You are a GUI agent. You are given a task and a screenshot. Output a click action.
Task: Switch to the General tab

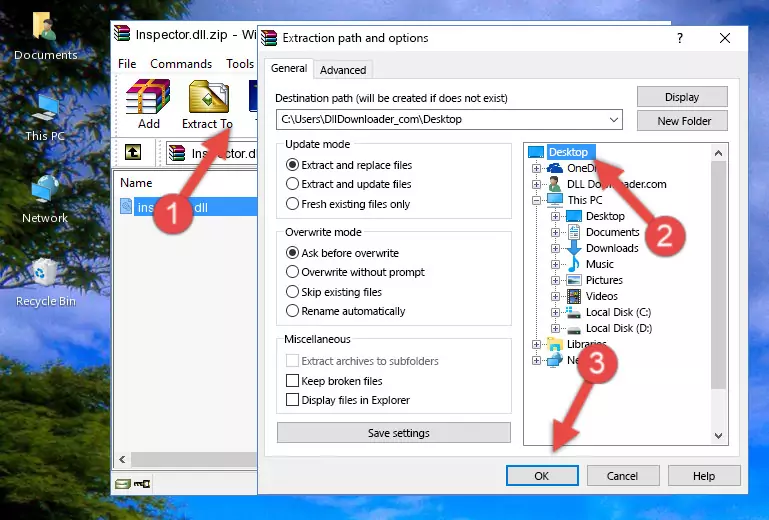(289, 68)
